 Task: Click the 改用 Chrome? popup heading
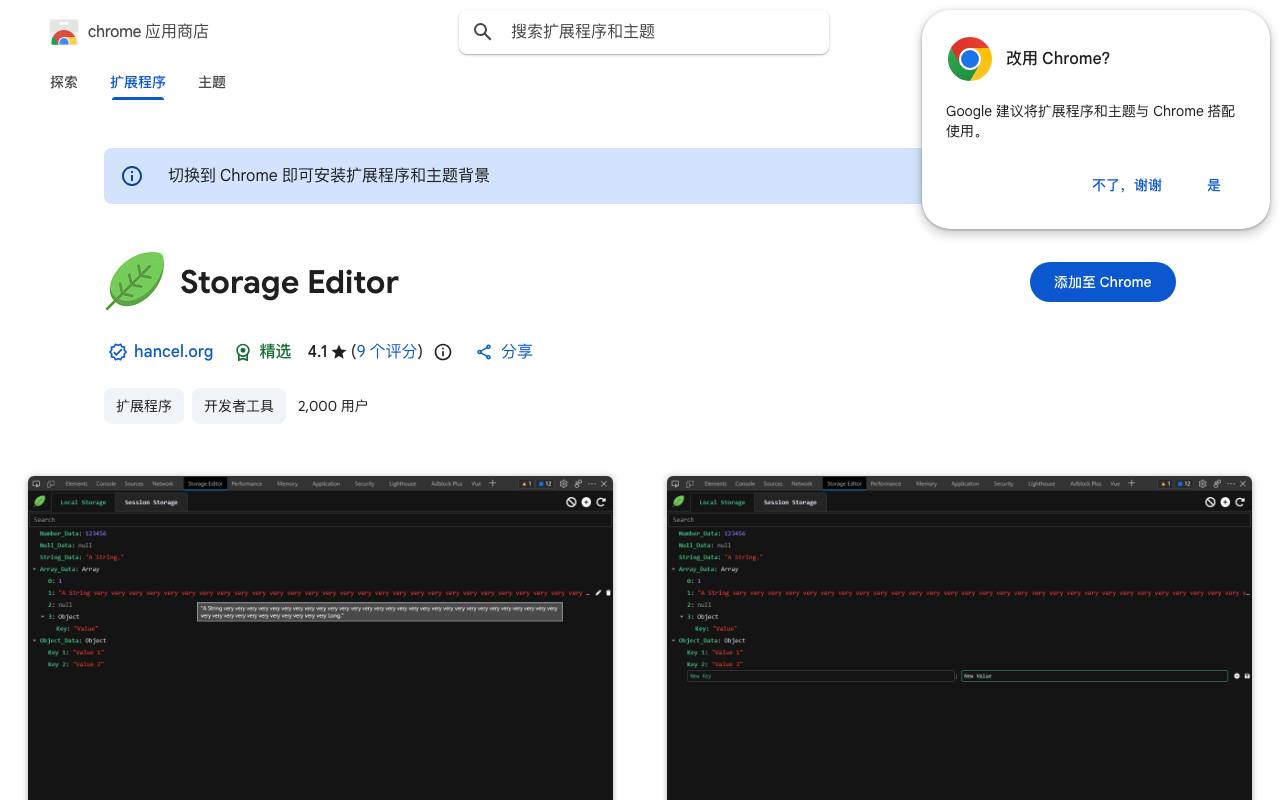pyautogui.click(x=1058, y=59)
